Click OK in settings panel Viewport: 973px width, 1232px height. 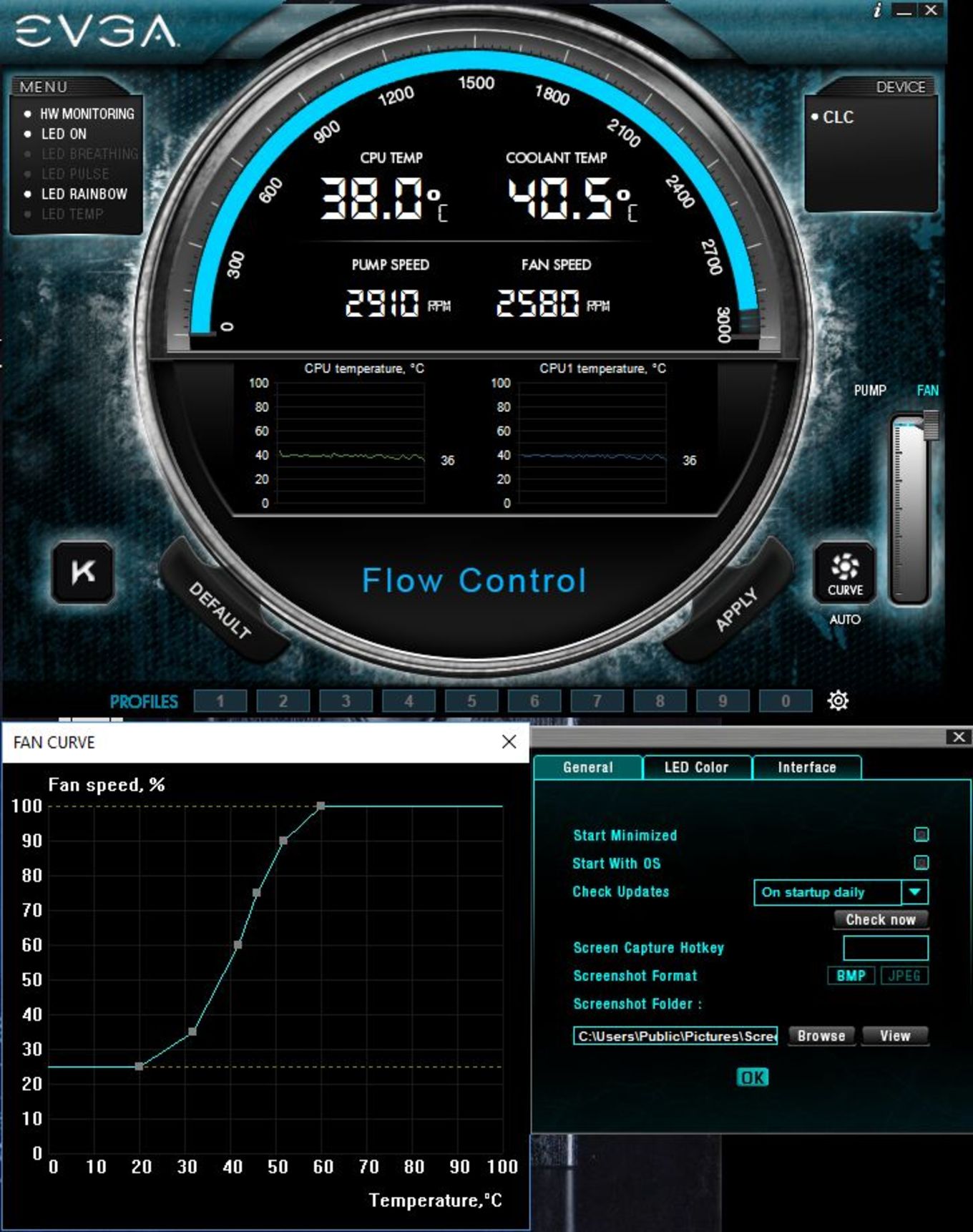753,1077
